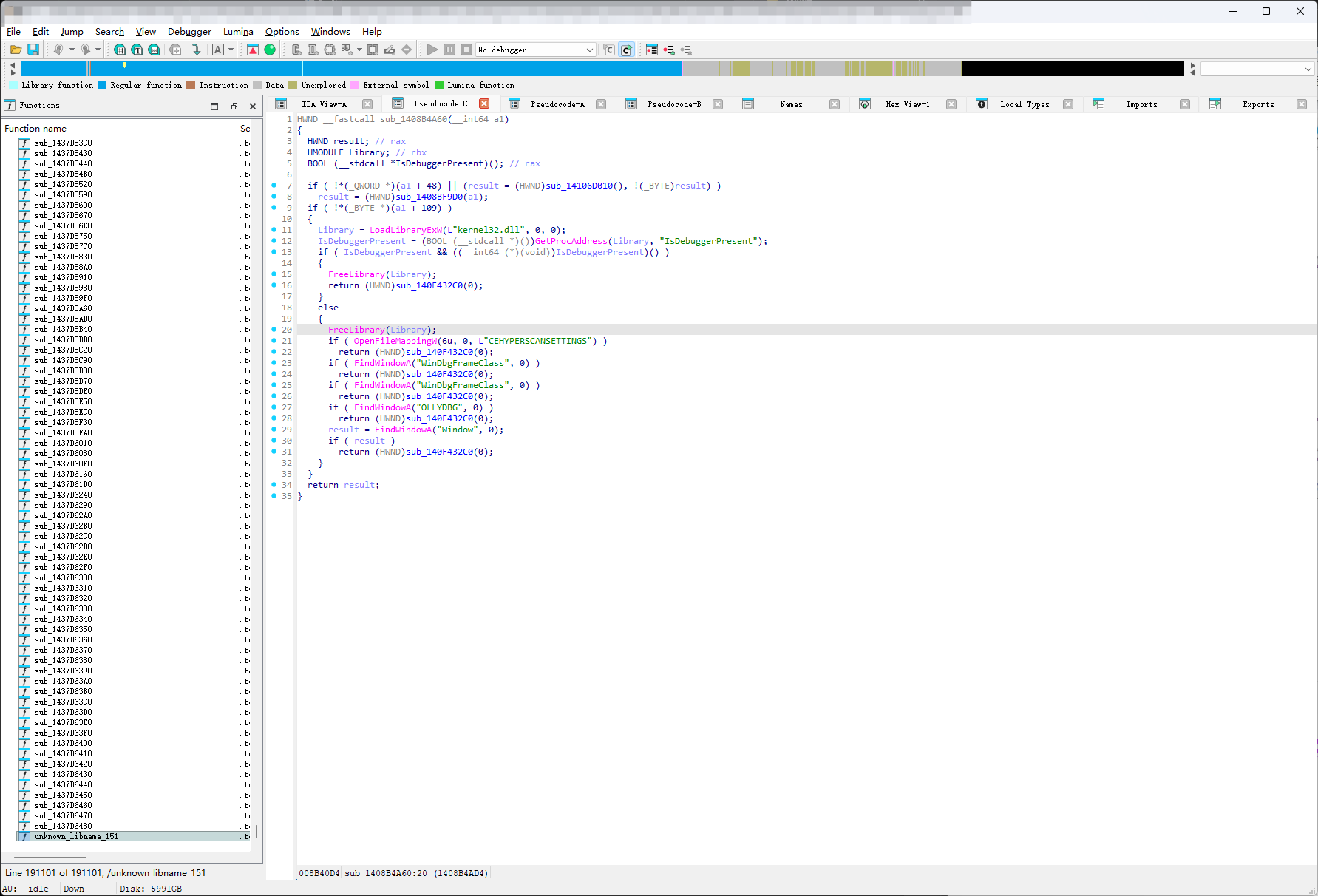Click the green down-arrow jump icon
Image resolution: width=1318 pixels, height=896 pixels.
point(196,50)
